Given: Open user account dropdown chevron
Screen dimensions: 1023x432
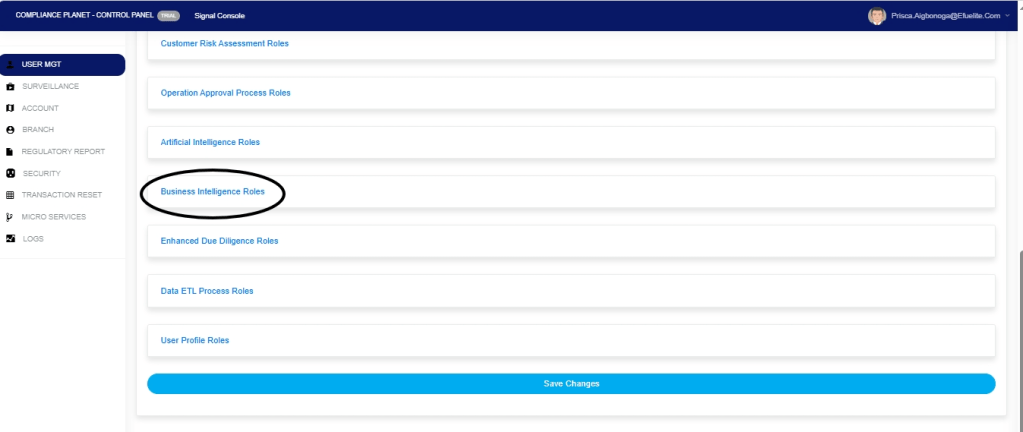Looking at the screenshot, I should 1008,16.
